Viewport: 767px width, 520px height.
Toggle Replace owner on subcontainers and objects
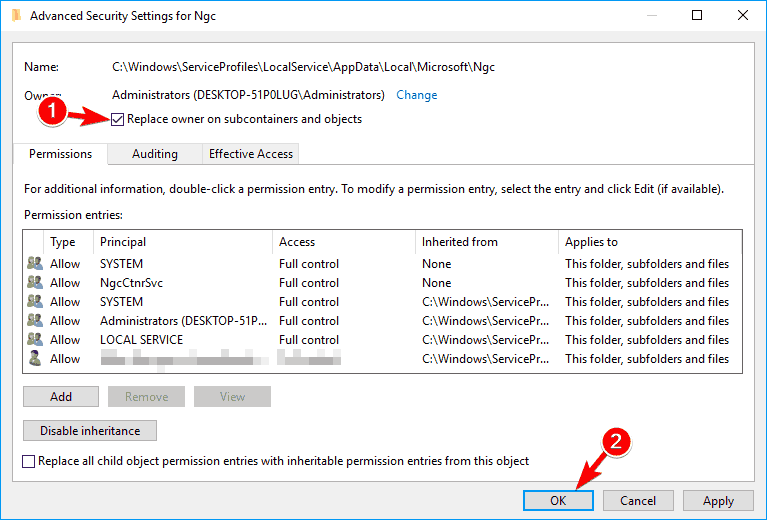point(117,119)
